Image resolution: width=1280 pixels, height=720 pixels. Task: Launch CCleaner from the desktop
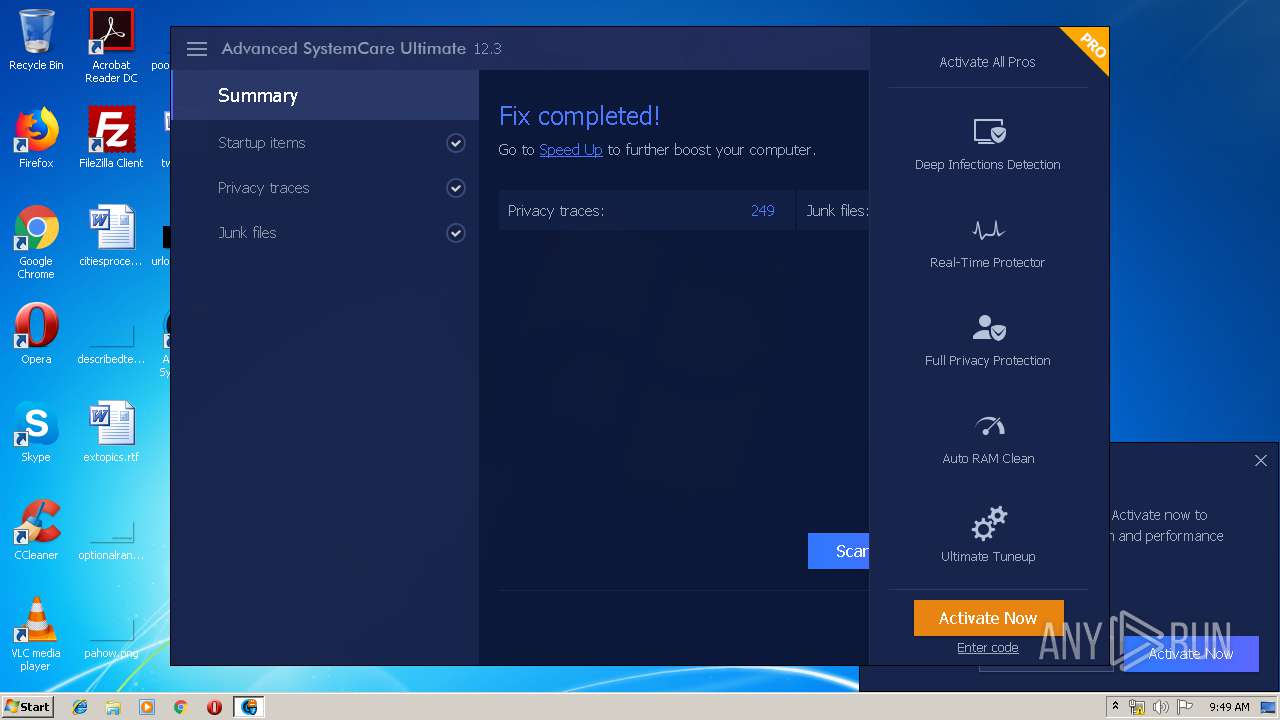tap(36, 530)
